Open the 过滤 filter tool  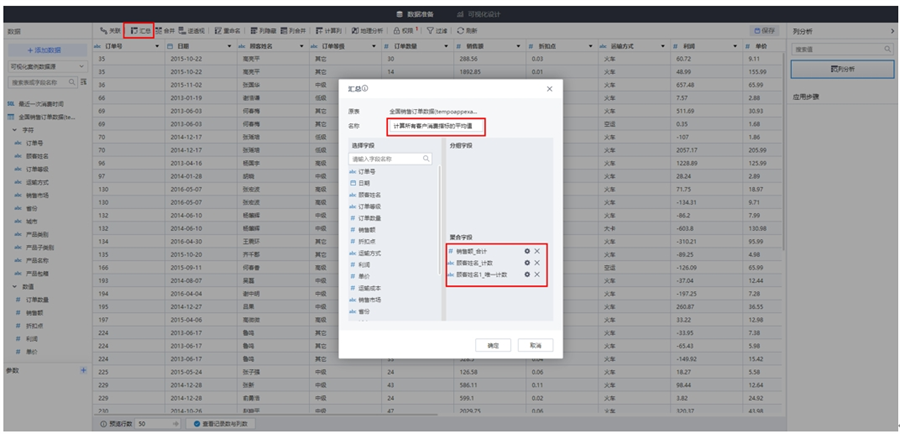coord(434,31)
